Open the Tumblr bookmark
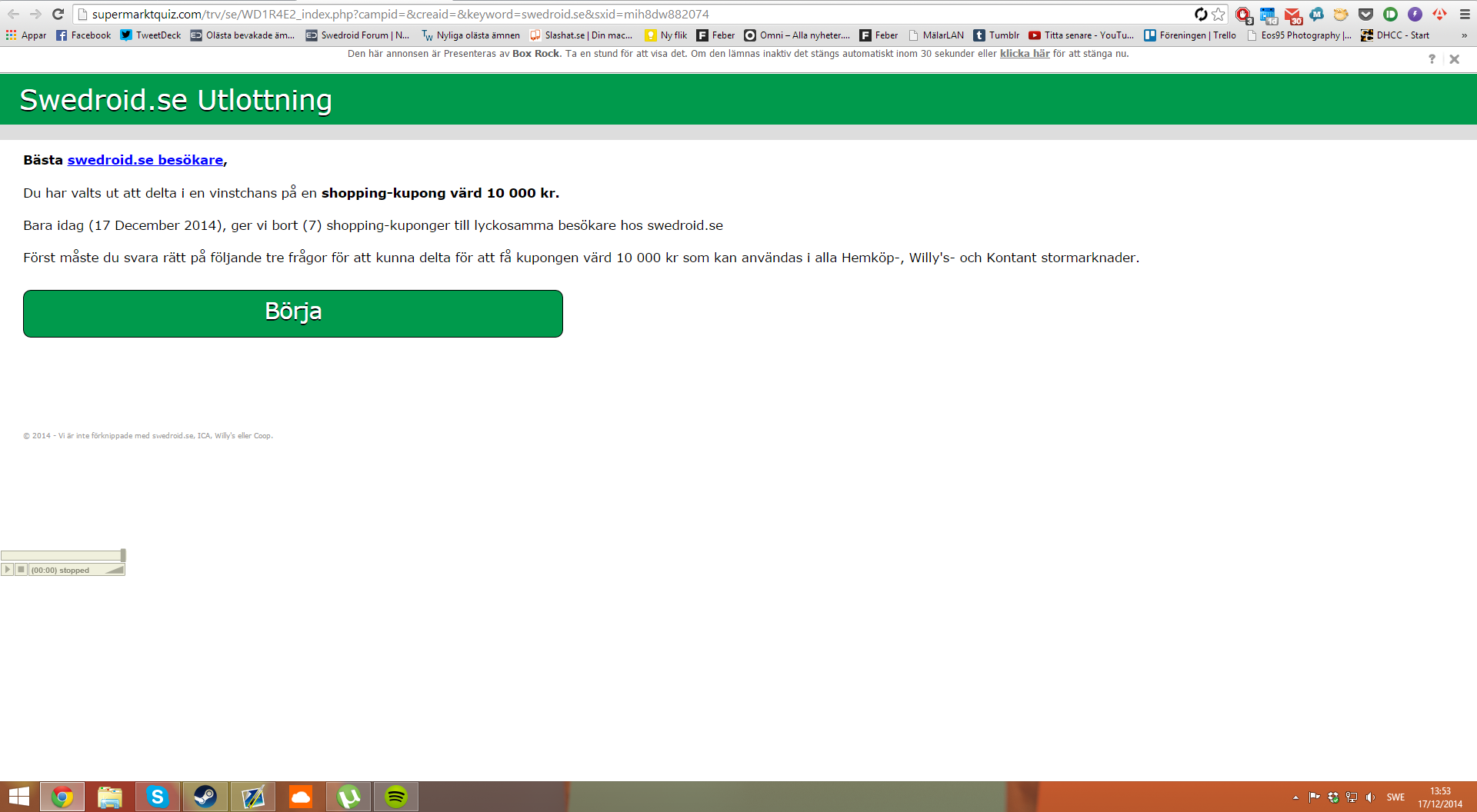 (996, 35)
